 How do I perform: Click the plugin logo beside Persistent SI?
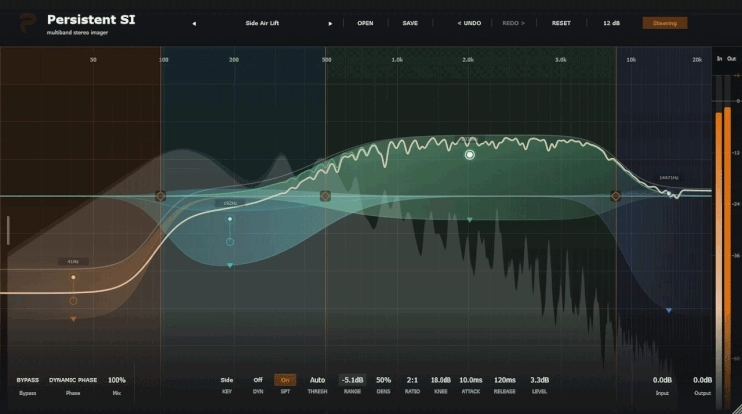pos(27,23)
